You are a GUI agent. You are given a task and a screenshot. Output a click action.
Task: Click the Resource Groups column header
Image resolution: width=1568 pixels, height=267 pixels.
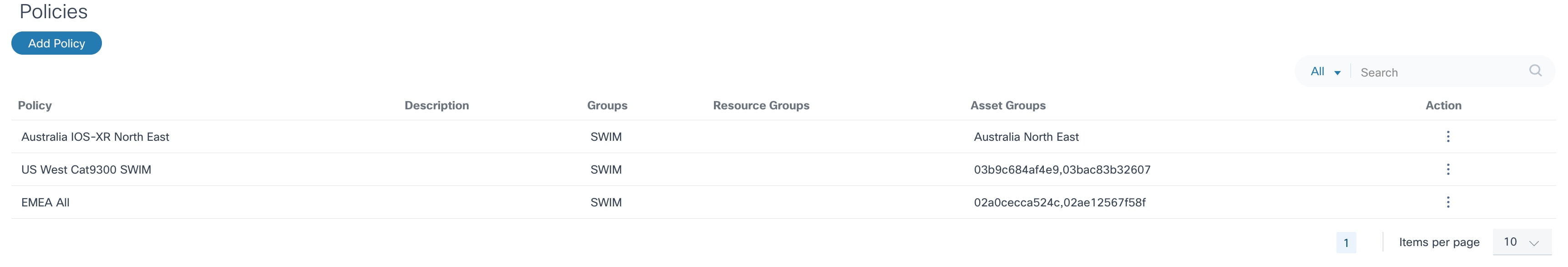pos(761,105)
